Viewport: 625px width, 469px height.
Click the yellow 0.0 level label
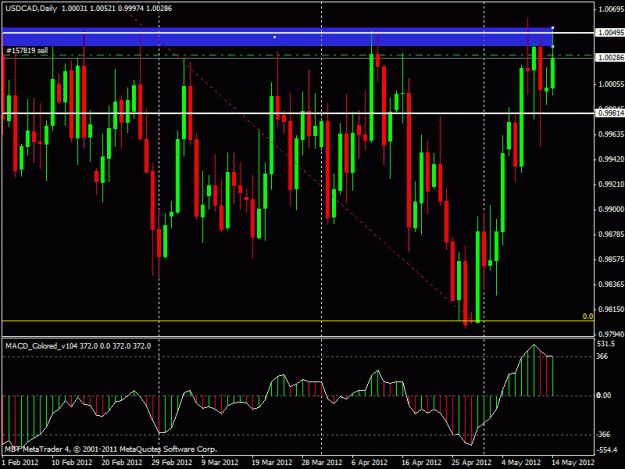pos(588,316)
